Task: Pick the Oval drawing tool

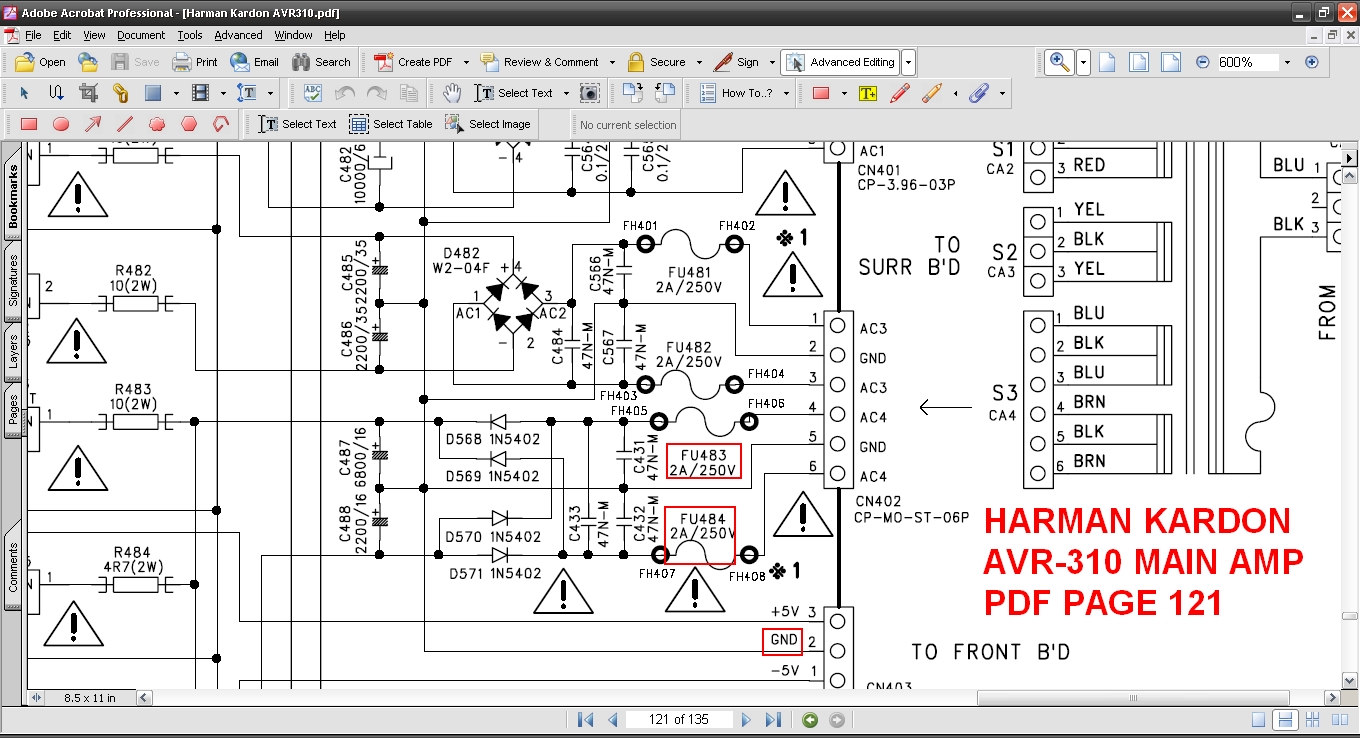Action: [61, 125]
